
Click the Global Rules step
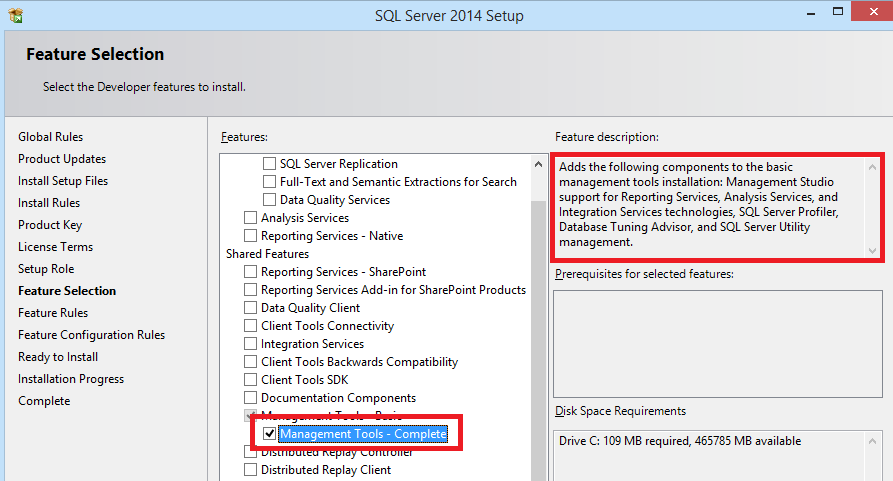coord(50,137)
